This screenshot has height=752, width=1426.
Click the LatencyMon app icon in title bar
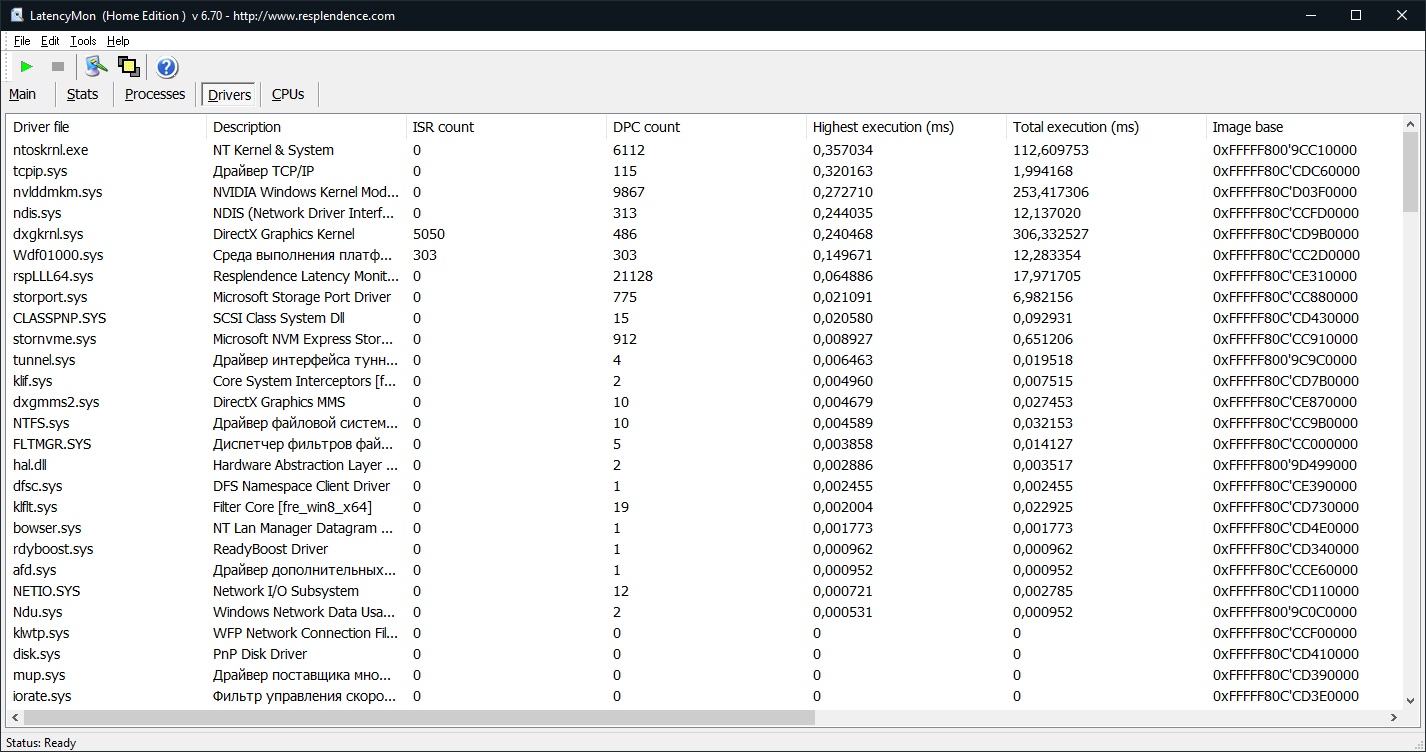pos(17,15)
